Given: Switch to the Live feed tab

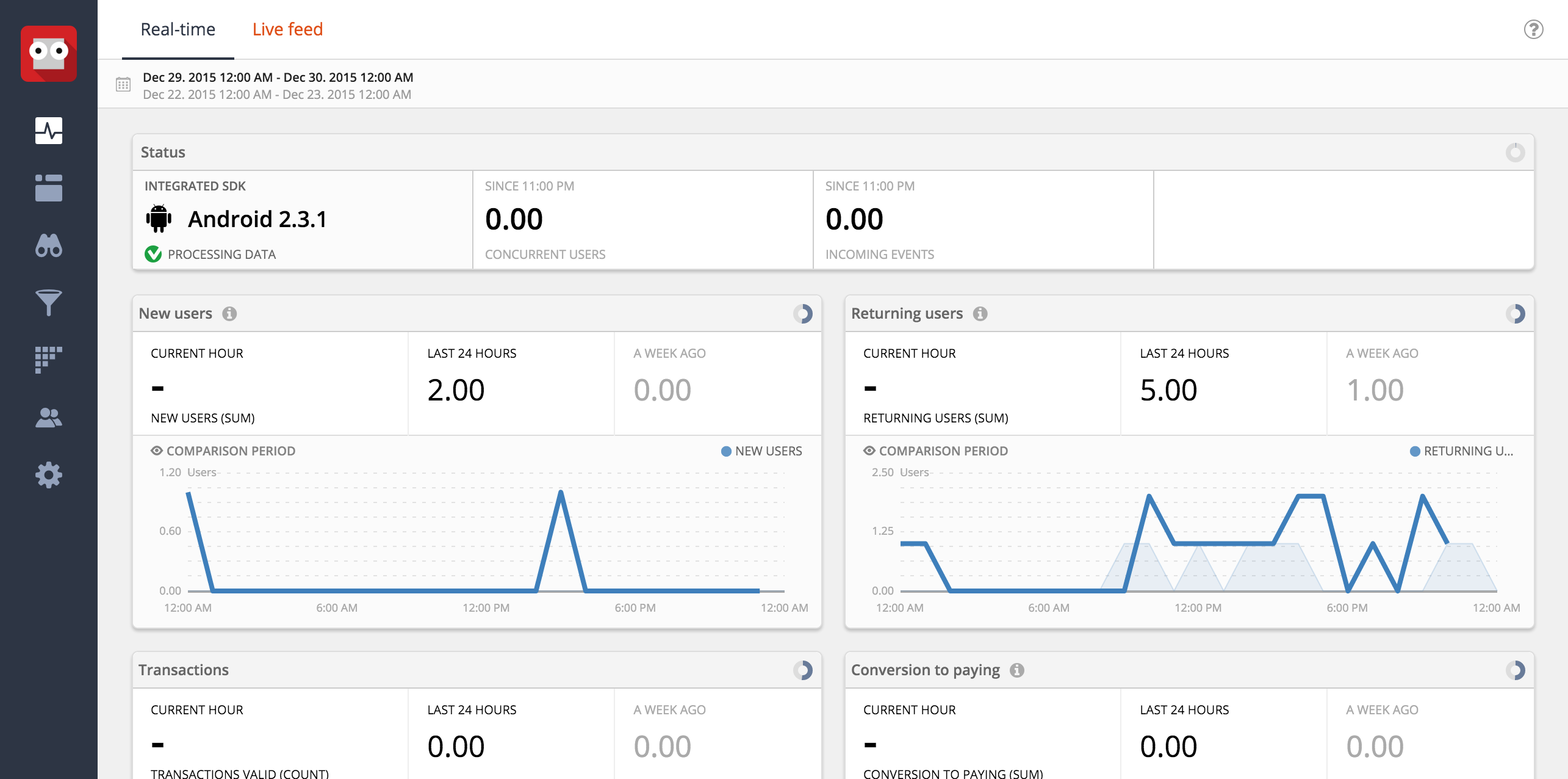Looking at the screenshot, I should pos(287,29).
